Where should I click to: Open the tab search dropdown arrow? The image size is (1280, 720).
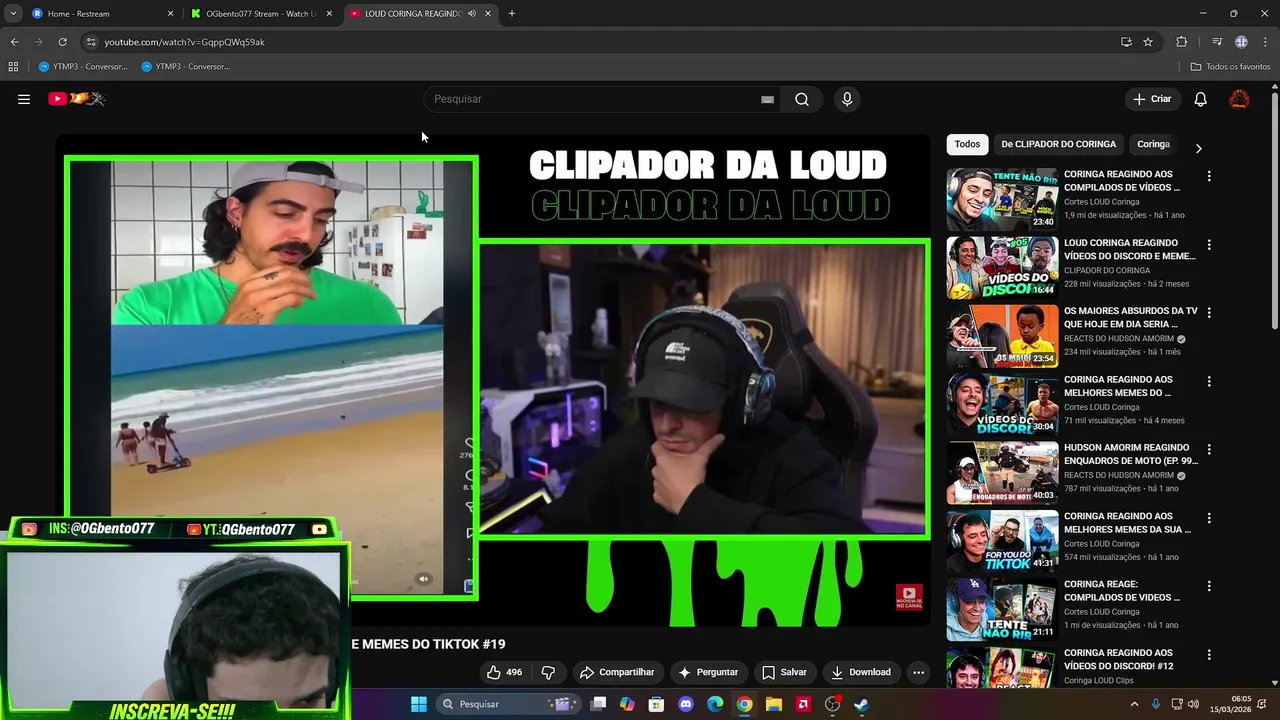(x=13, y=13)
